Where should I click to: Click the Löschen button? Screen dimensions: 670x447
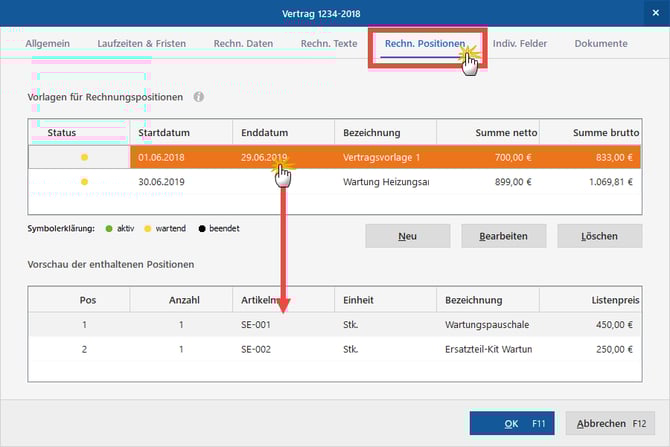click(x=600, y=236)
